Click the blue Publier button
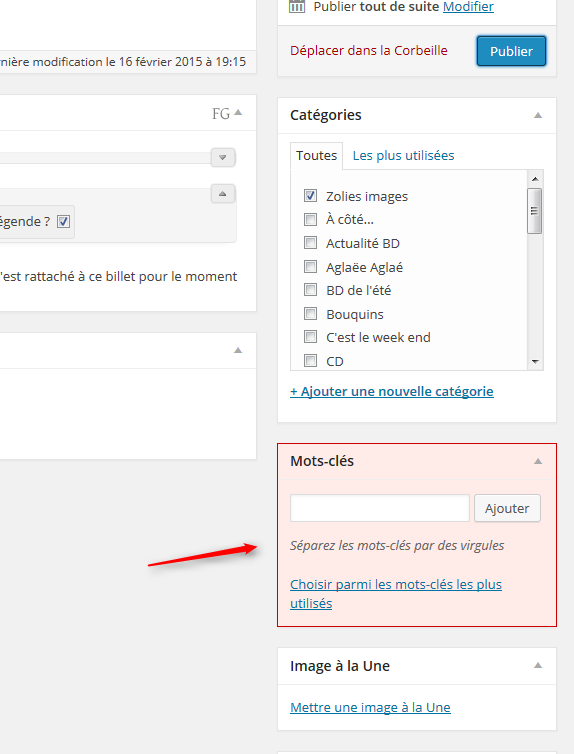This screenshot has width=574, height=754. pos(512,51)
